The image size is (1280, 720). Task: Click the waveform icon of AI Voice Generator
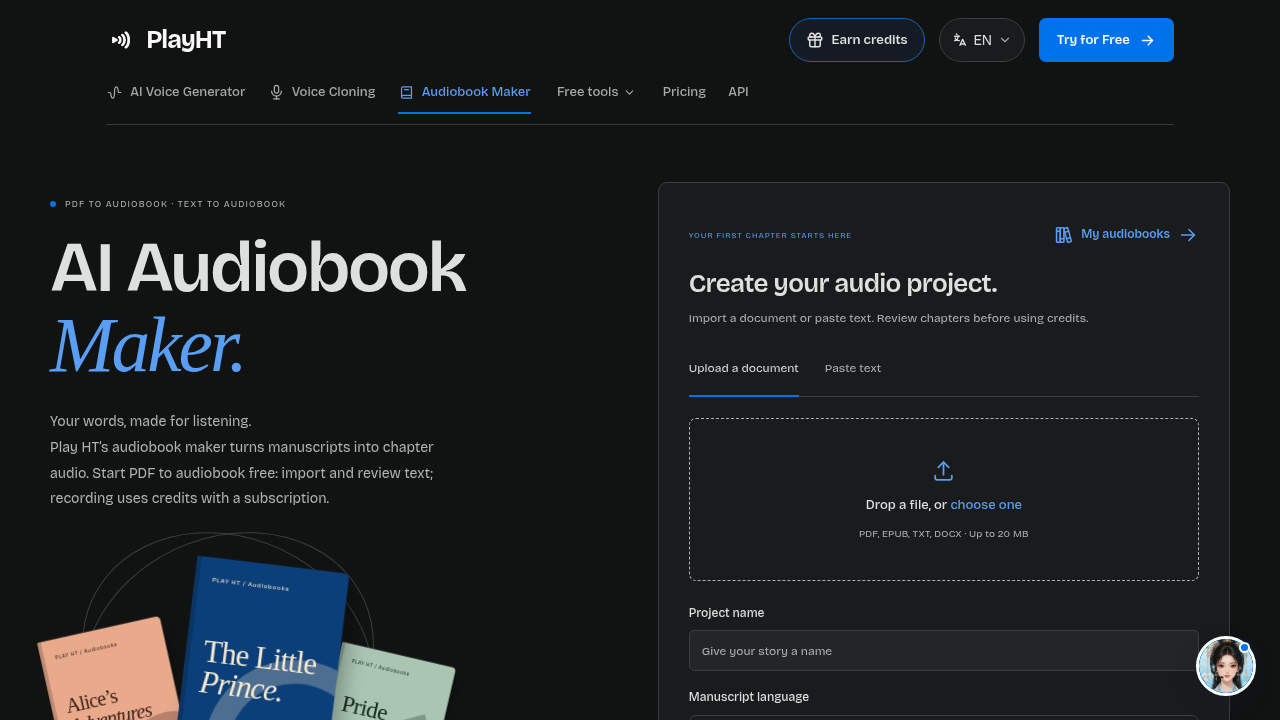(x=115, y=92)
